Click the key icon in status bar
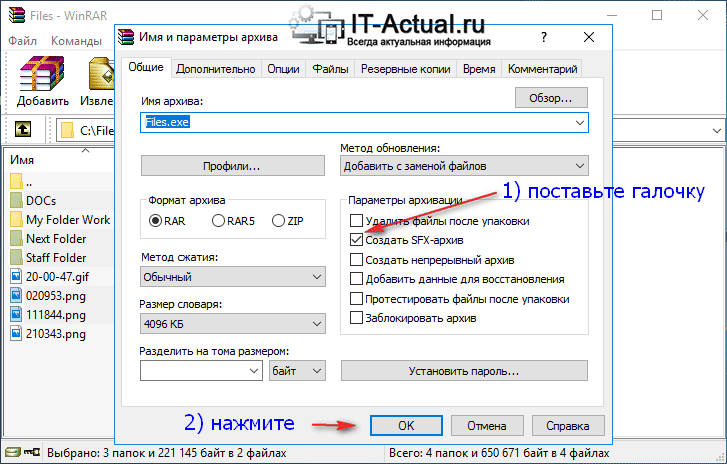The width and height of the screenshot is (727, 464). point(32,452)
